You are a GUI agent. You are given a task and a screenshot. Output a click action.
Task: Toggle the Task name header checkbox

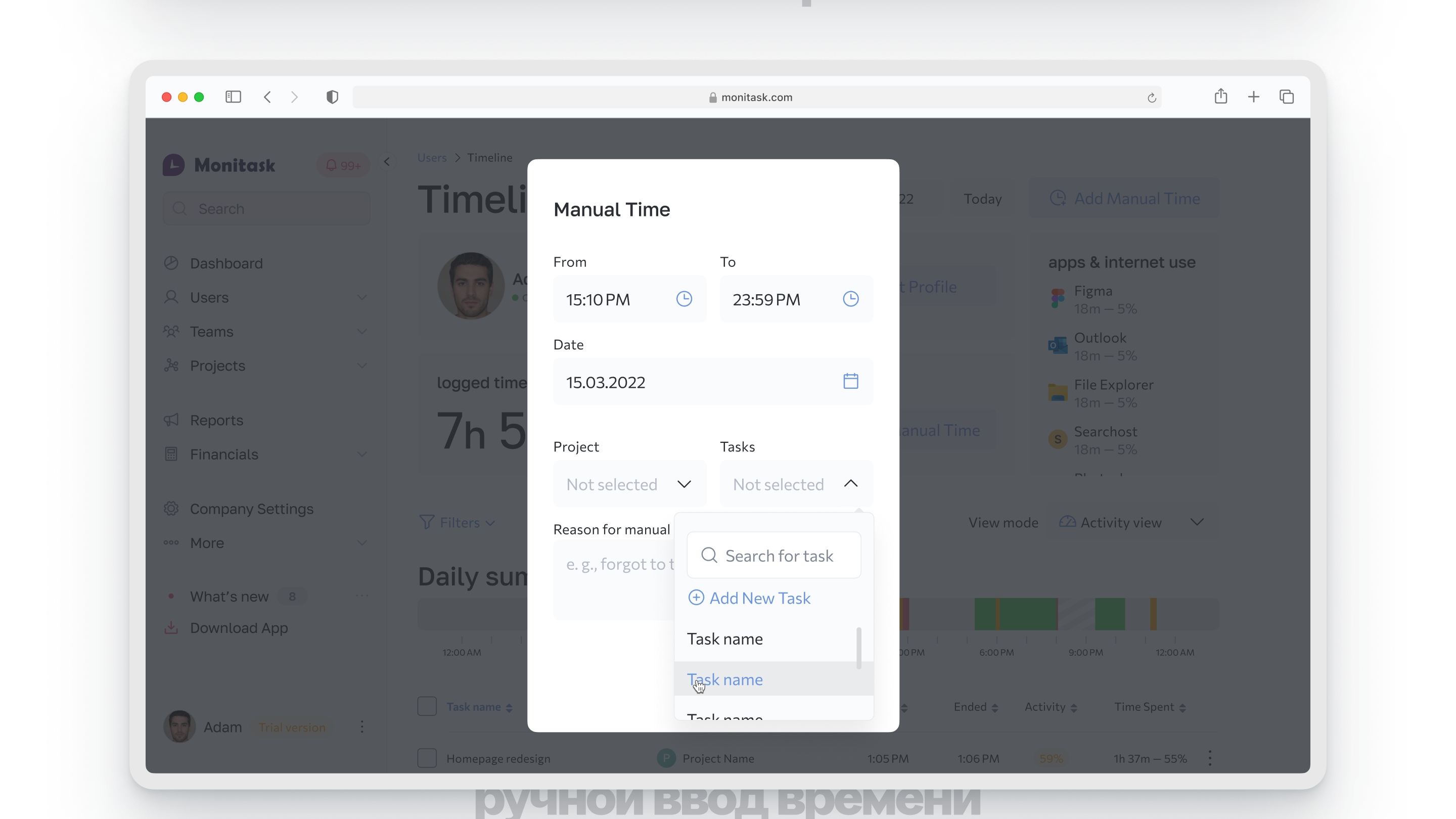[427, 707]
